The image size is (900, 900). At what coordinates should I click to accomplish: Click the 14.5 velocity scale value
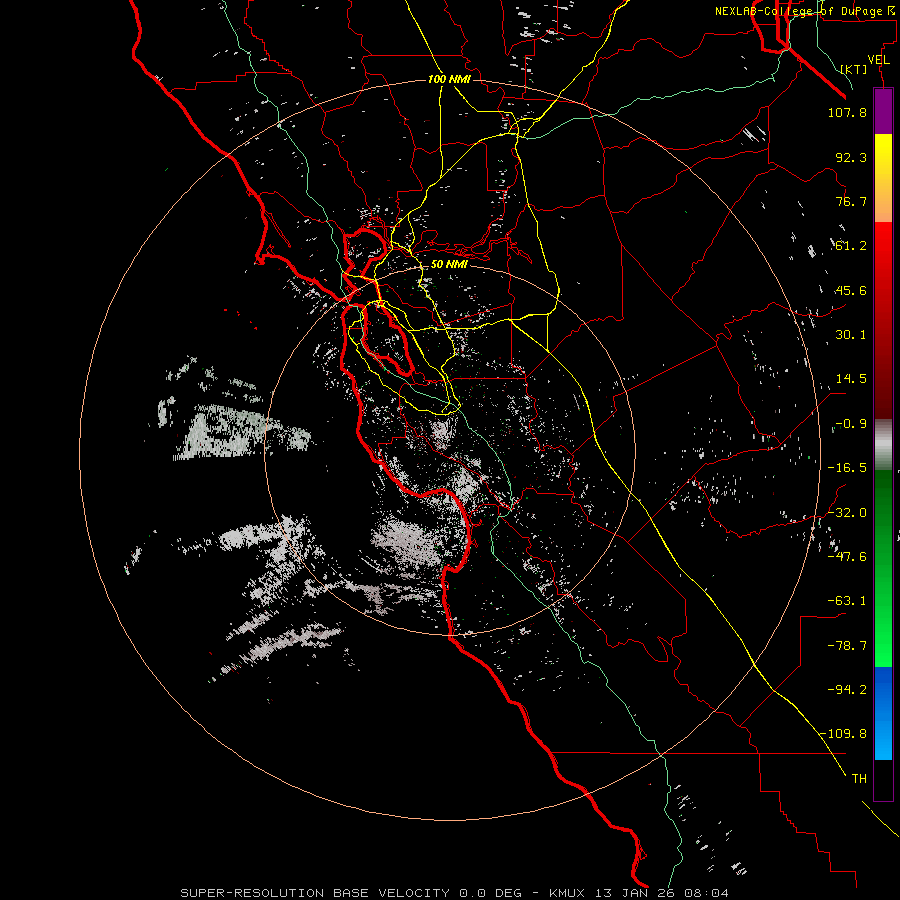pos(851,379)
